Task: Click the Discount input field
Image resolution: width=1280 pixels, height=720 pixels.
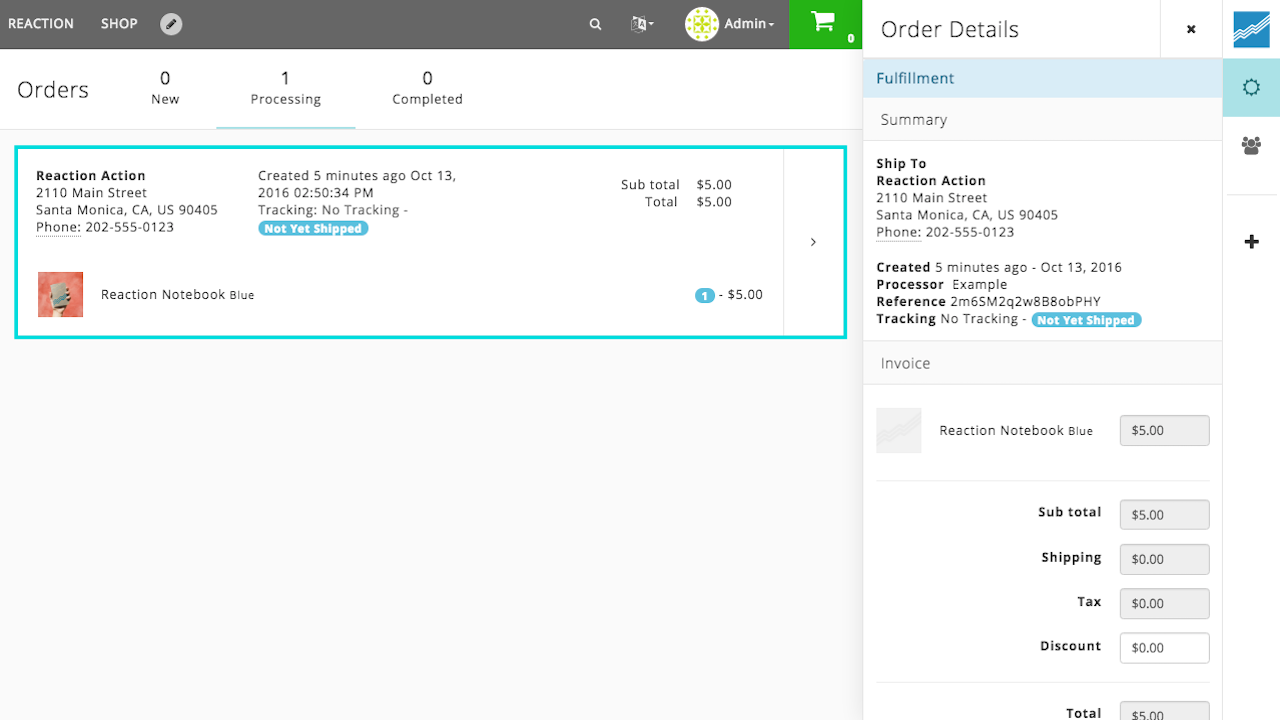Action: point(1164,648)
